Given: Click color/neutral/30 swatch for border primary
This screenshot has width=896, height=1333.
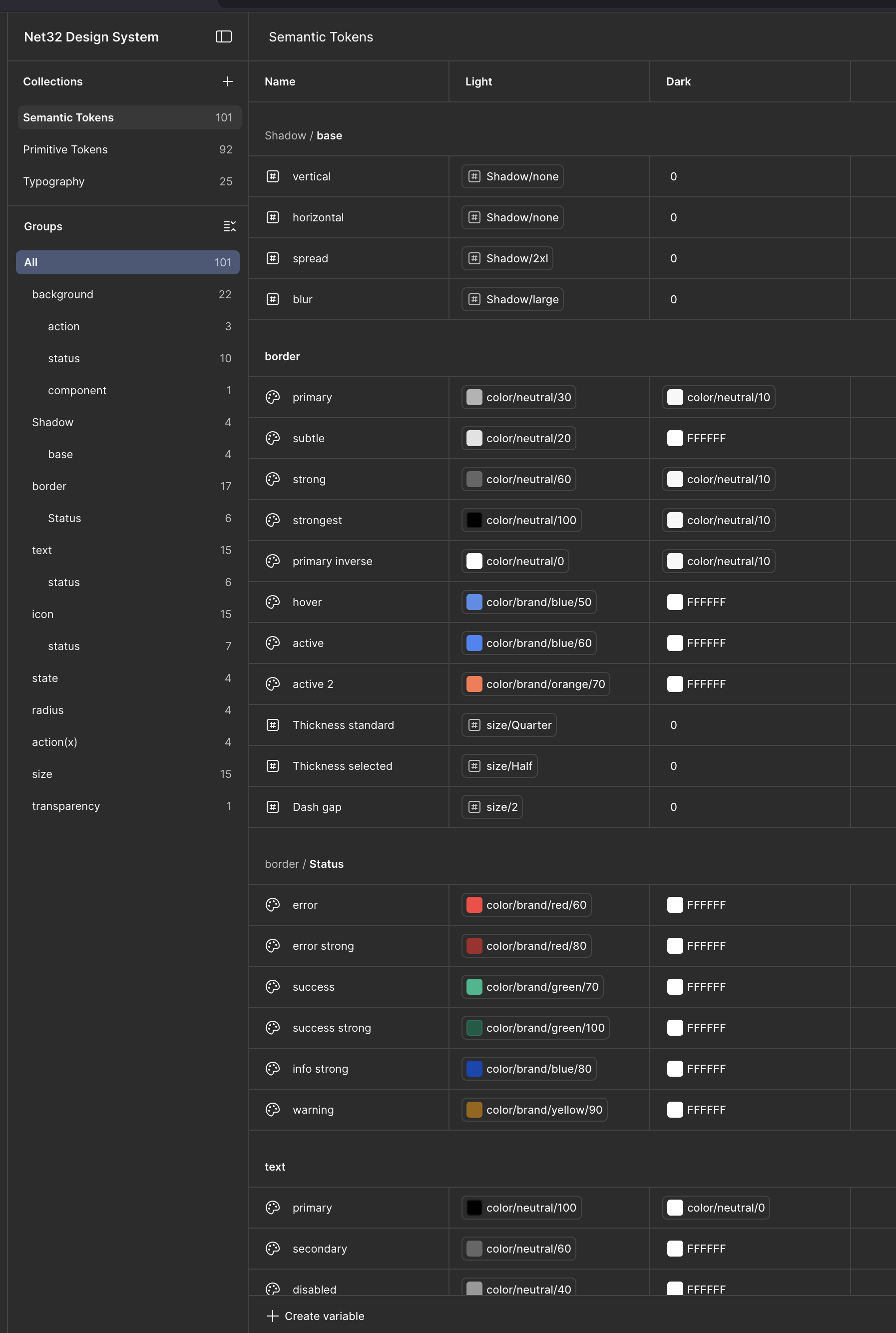Looking at the screenshot, I should (474, 397).
